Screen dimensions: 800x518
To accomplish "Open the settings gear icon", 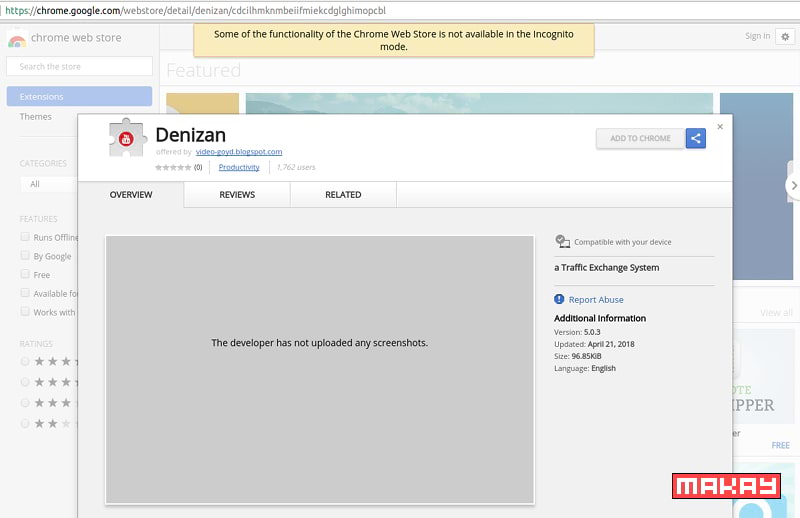I will point(785,36).
